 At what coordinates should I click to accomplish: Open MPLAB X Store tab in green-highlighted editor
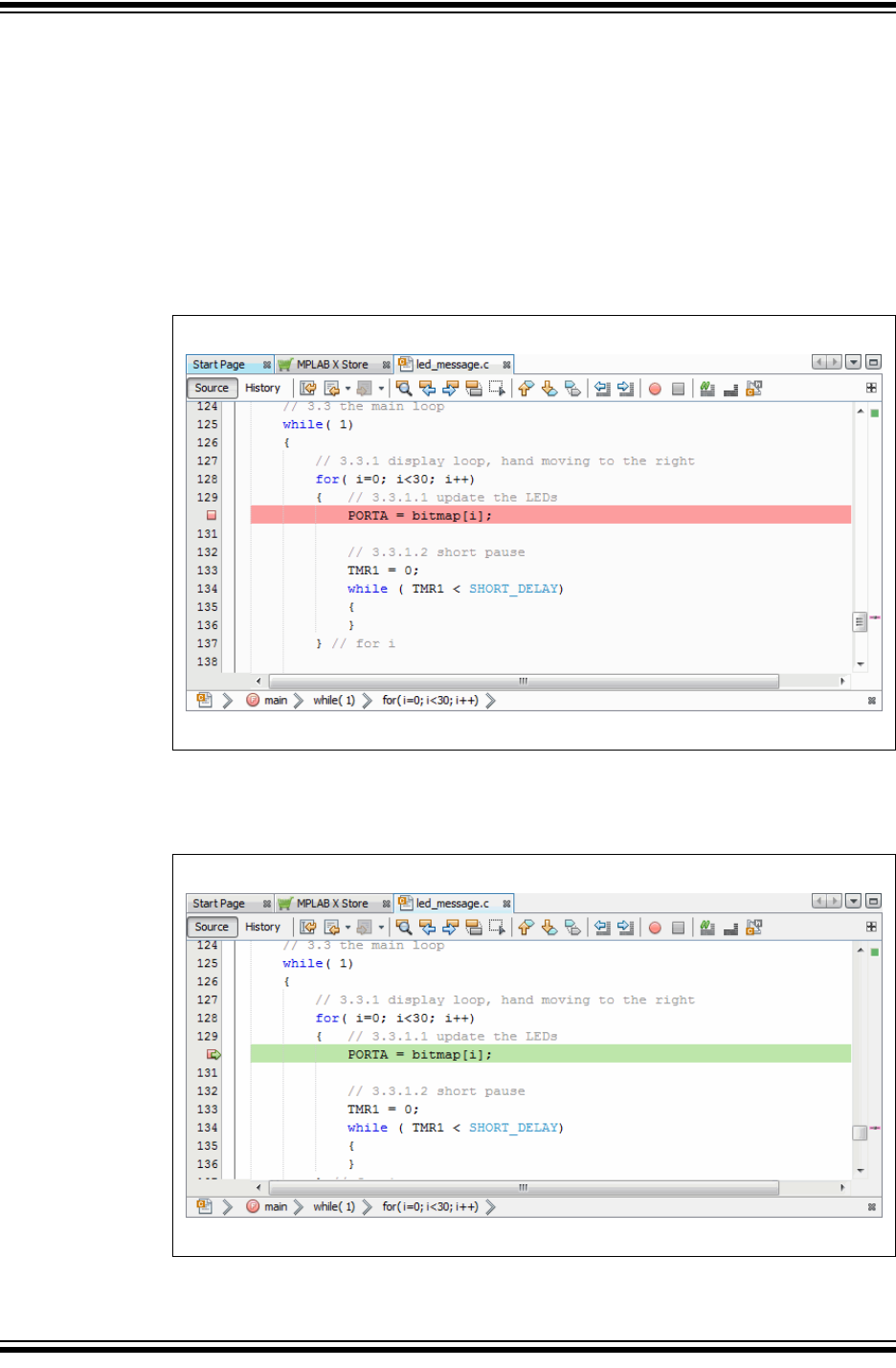point(332,904)
